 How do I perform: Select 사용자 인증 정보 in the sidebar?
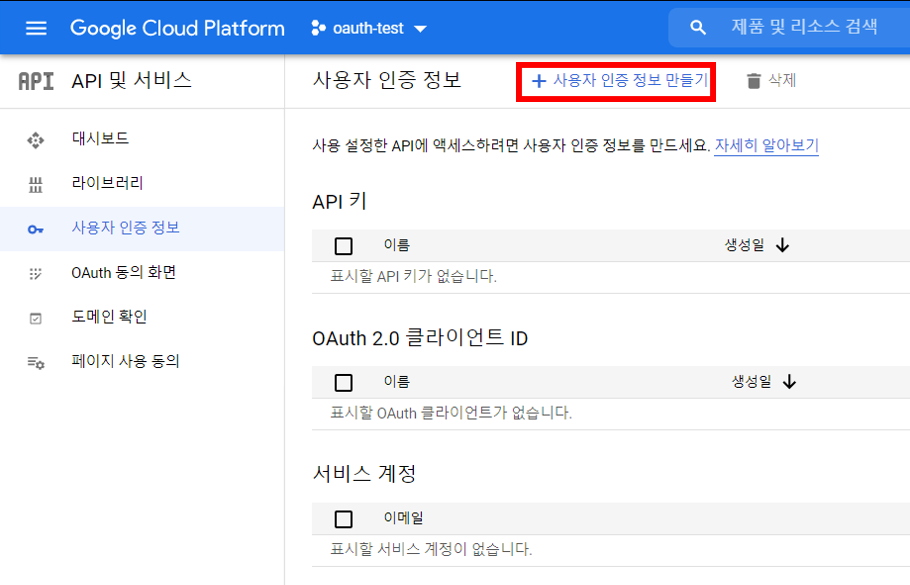[x=142, y=229]
